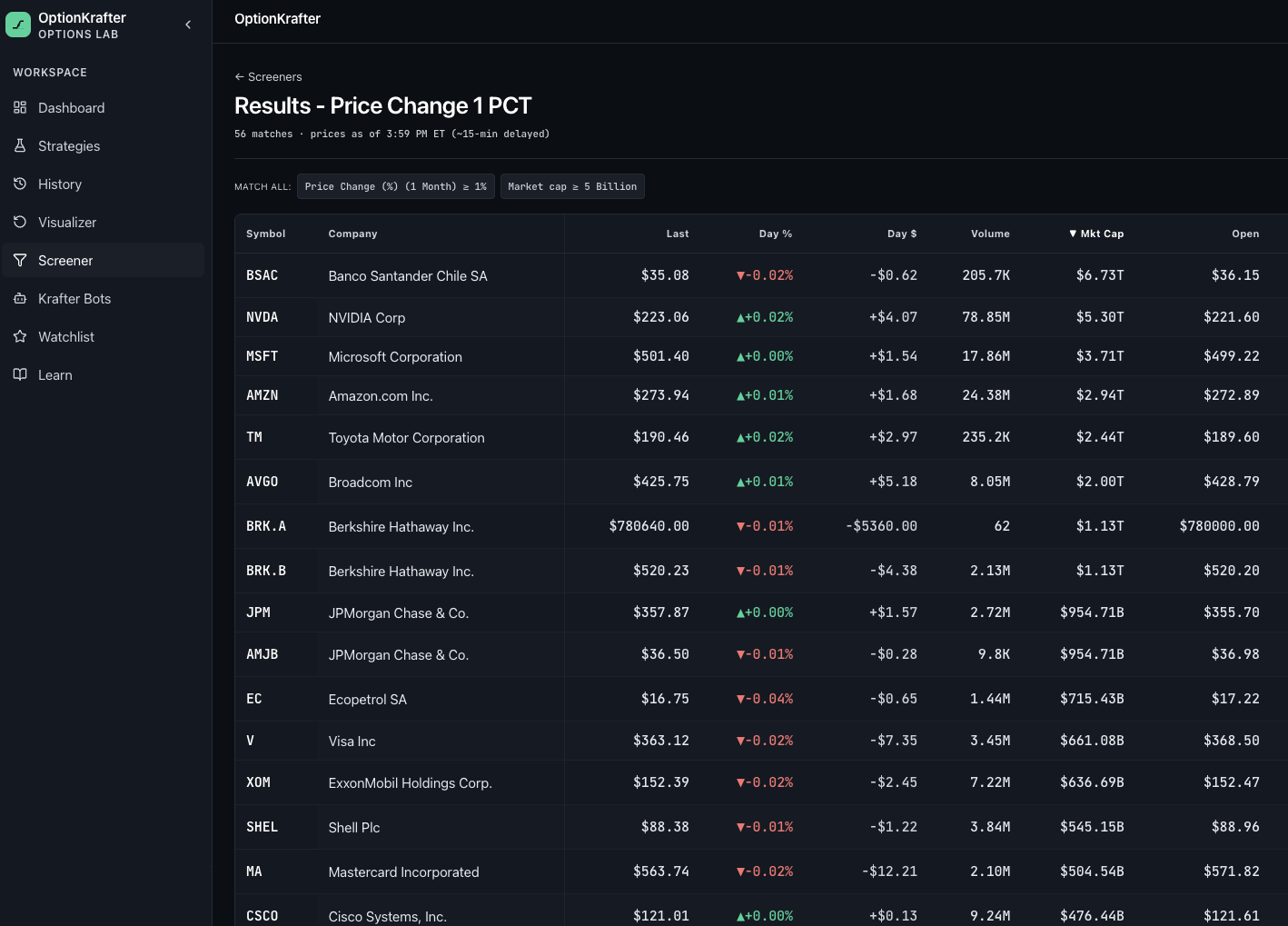
Task: Click the AMJB ticker symbol
Action: (x=263, y=654)
